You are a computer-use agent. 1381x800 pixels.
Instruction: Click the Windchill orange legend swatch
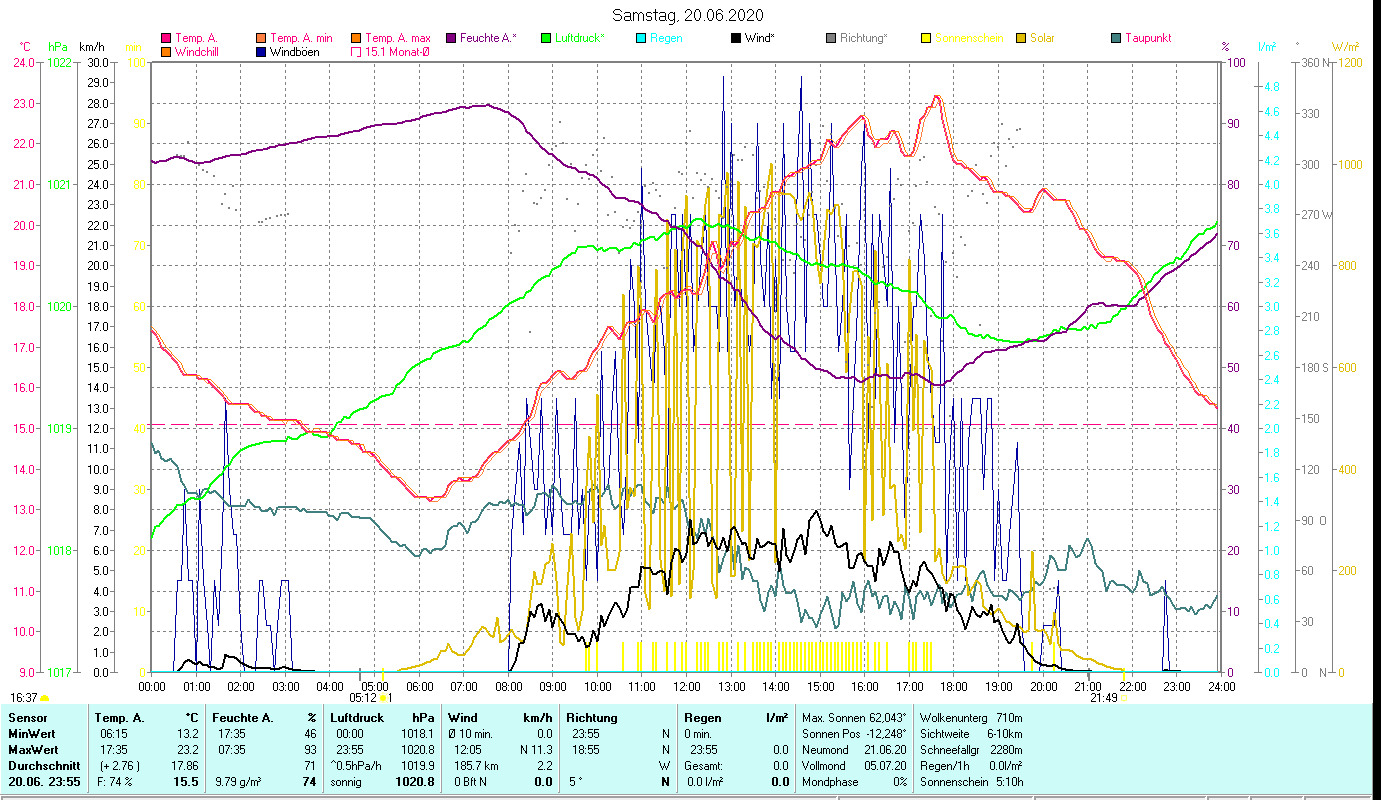[x=166, y=51]
